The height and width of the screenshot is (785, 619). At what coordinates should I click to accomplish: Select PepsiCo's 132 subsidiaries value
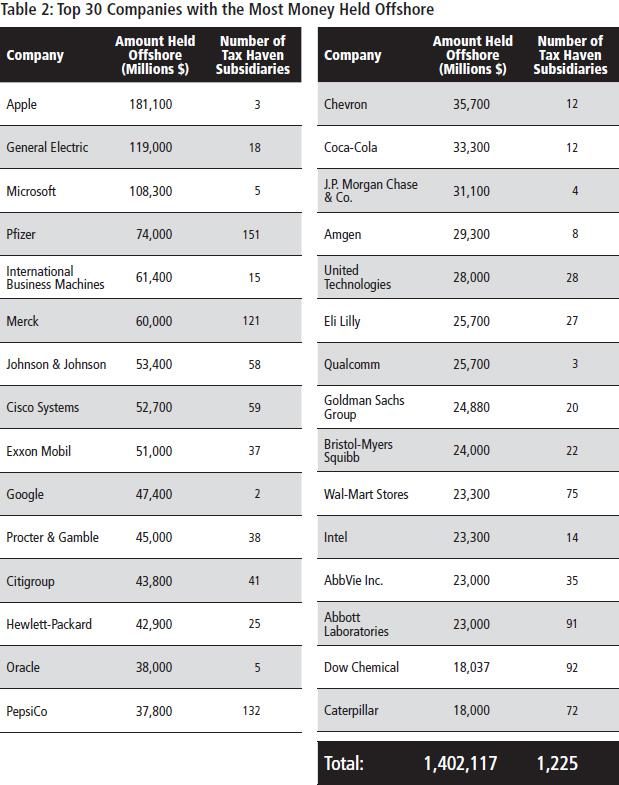pyautogui.click(x=251, y=710)
